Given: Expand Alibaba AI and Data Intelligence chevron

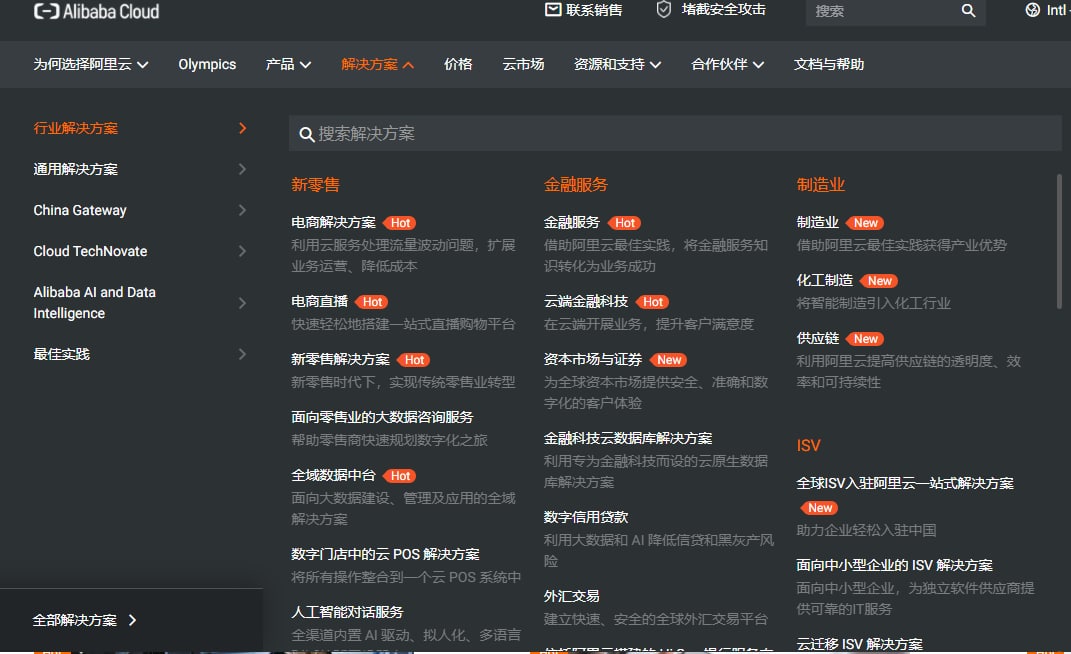Looking at the screenshot, I should point(242,303).
